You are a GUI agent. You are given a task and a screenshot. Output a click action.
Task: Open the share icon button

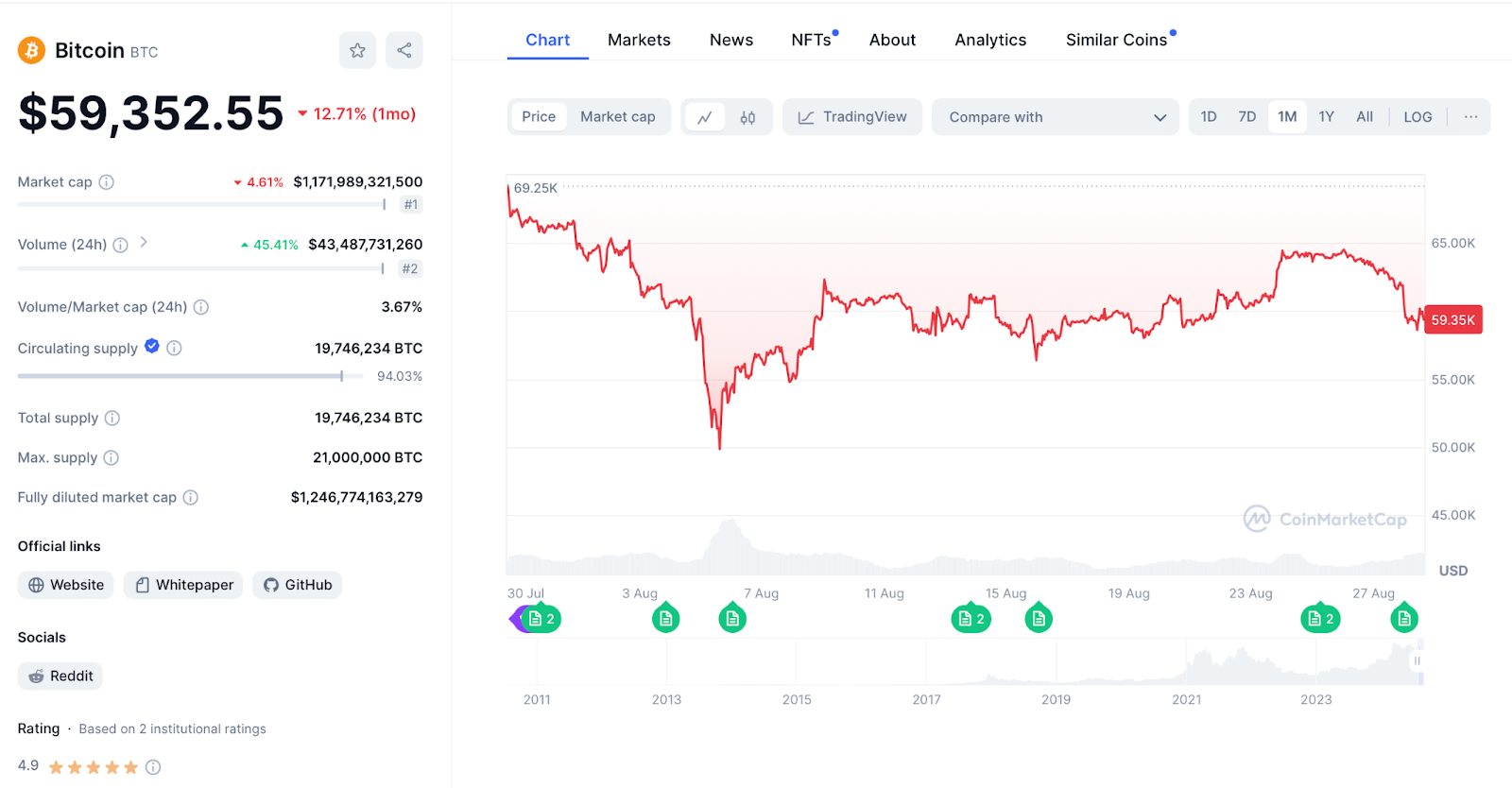(404, 50)
